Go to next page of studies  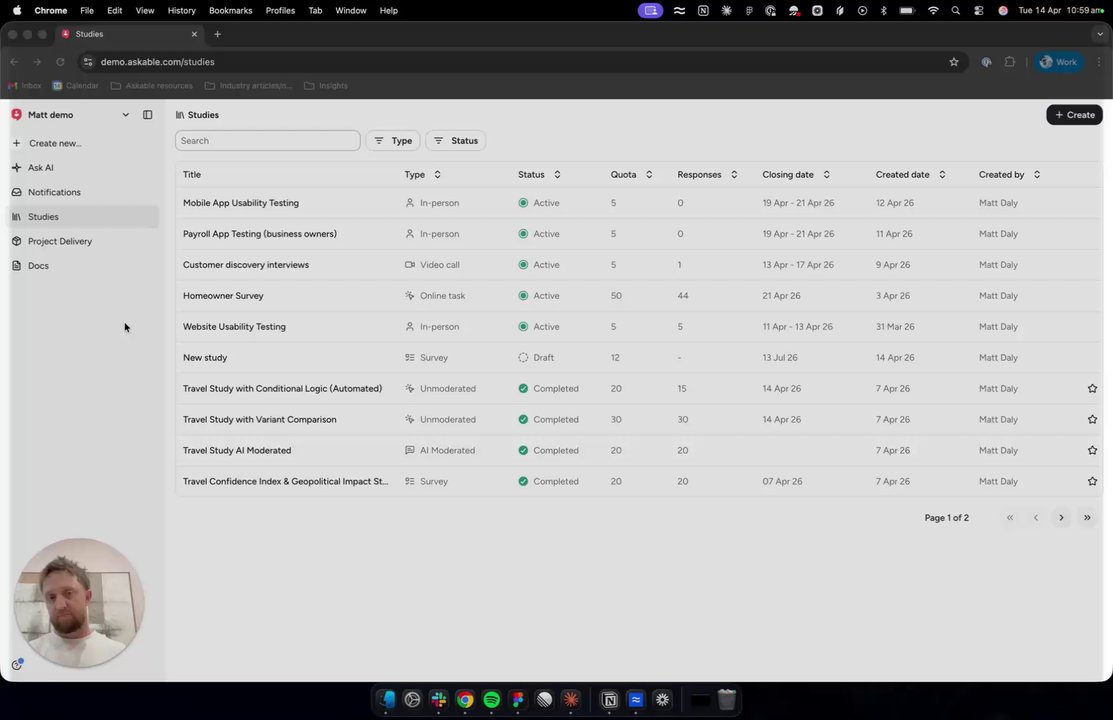pos(1061,518)
